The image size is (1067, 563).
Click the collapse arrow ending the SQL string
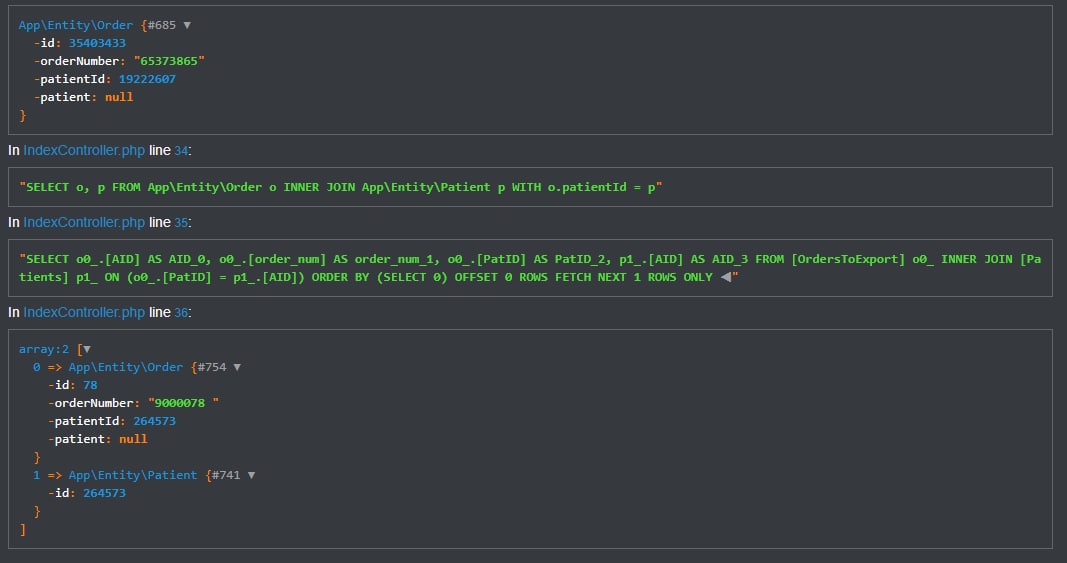pos(726,277)
